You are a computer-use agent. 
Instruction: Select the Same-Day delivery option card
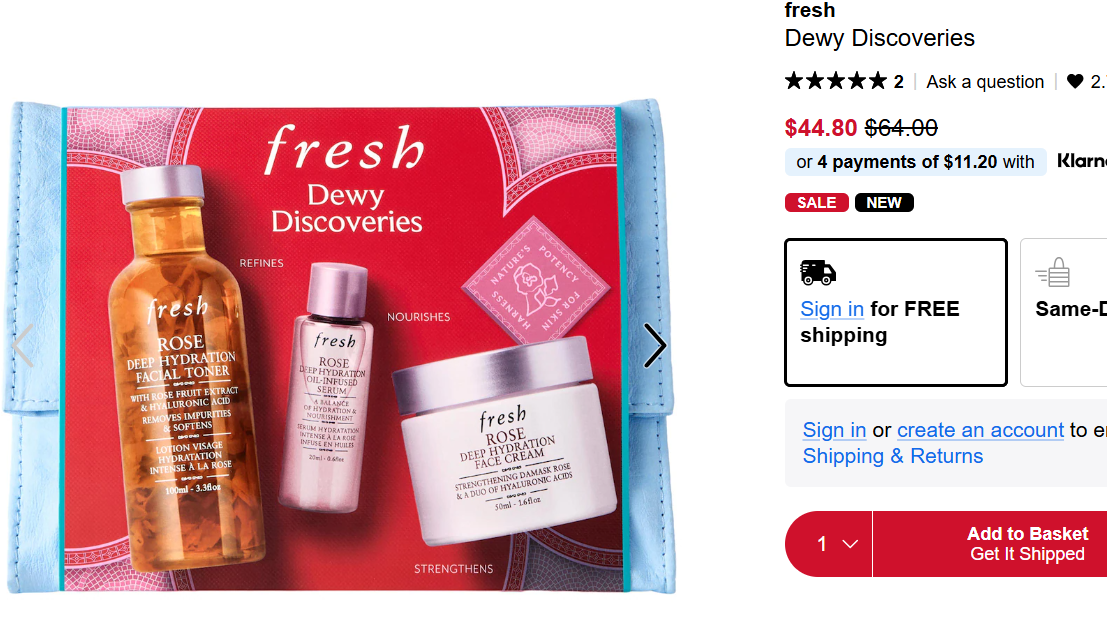click(1064, 312)
